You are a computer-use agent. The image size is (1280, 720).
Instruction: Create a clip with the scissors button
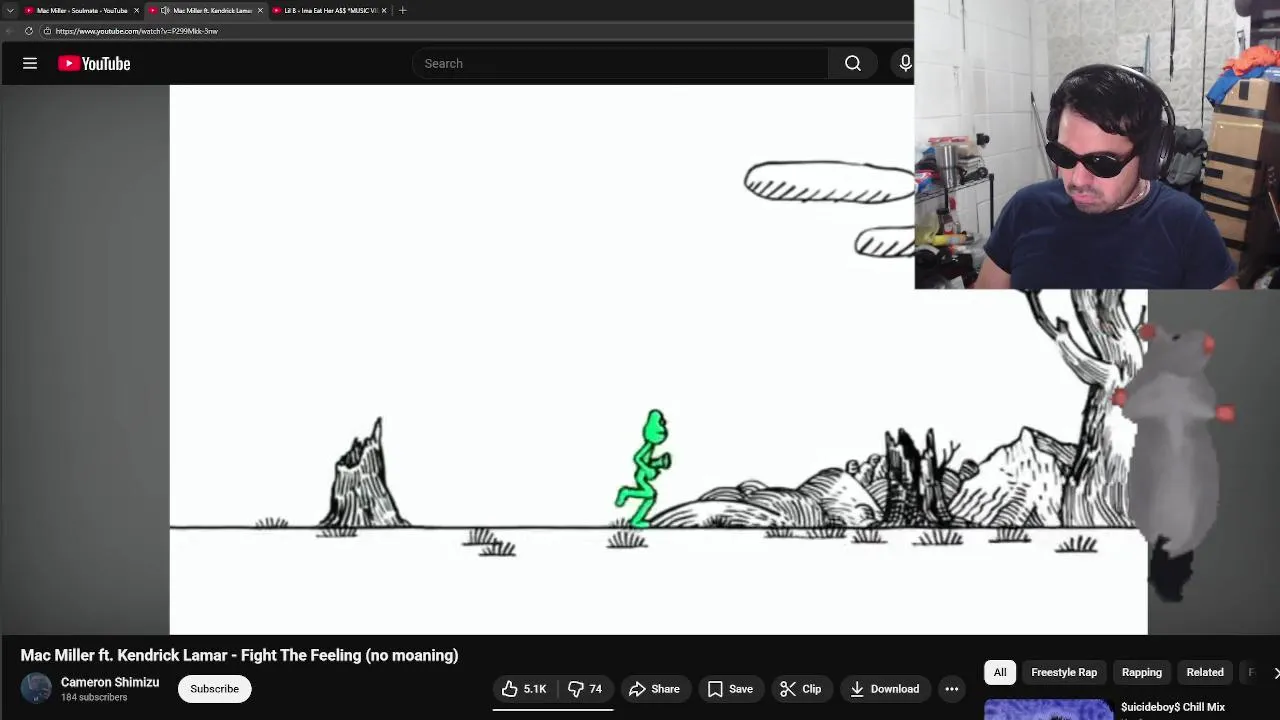800,689
